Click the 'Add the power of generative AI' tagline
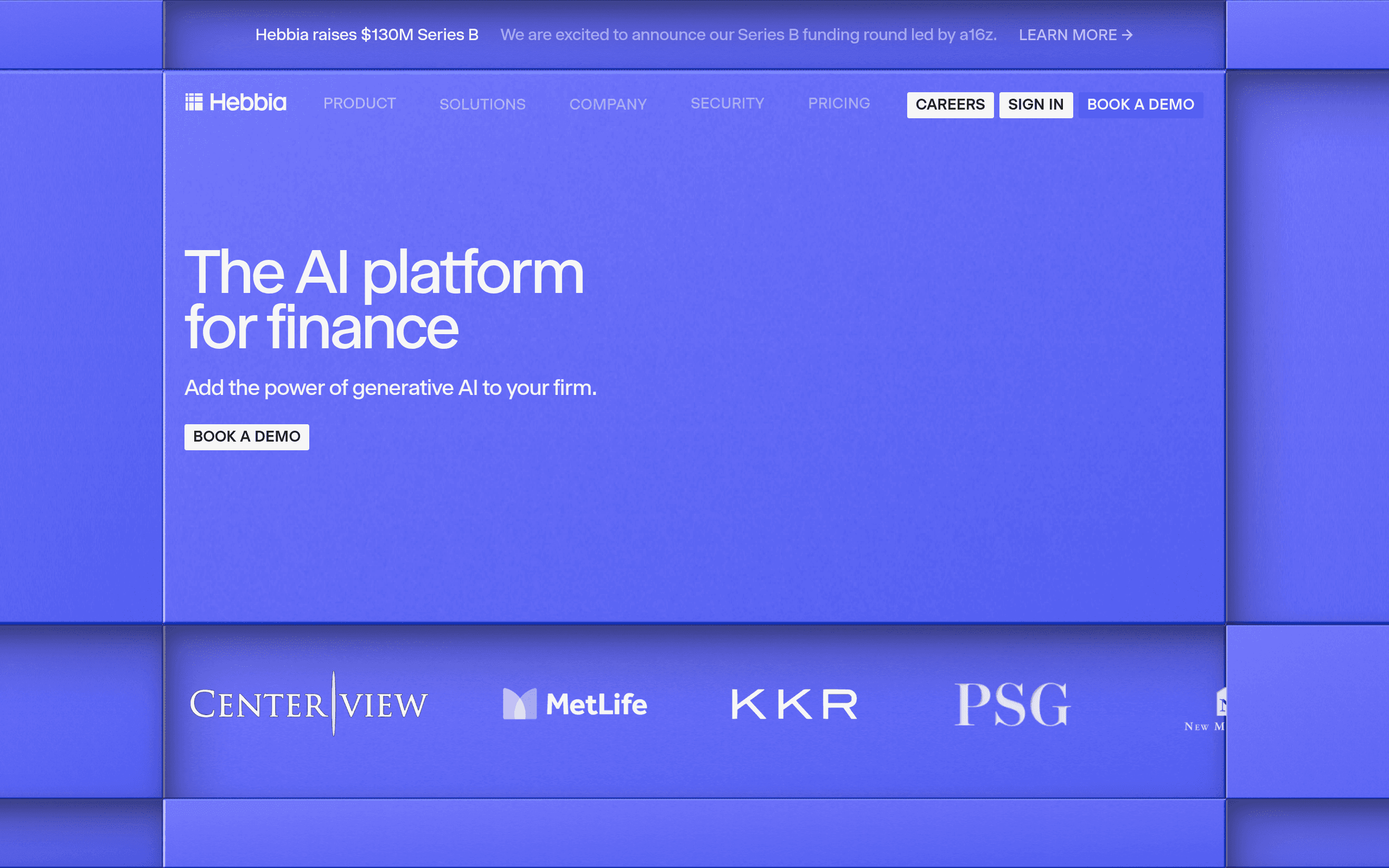The height and width of the screenshot is (868, 1389). point(390,388)
